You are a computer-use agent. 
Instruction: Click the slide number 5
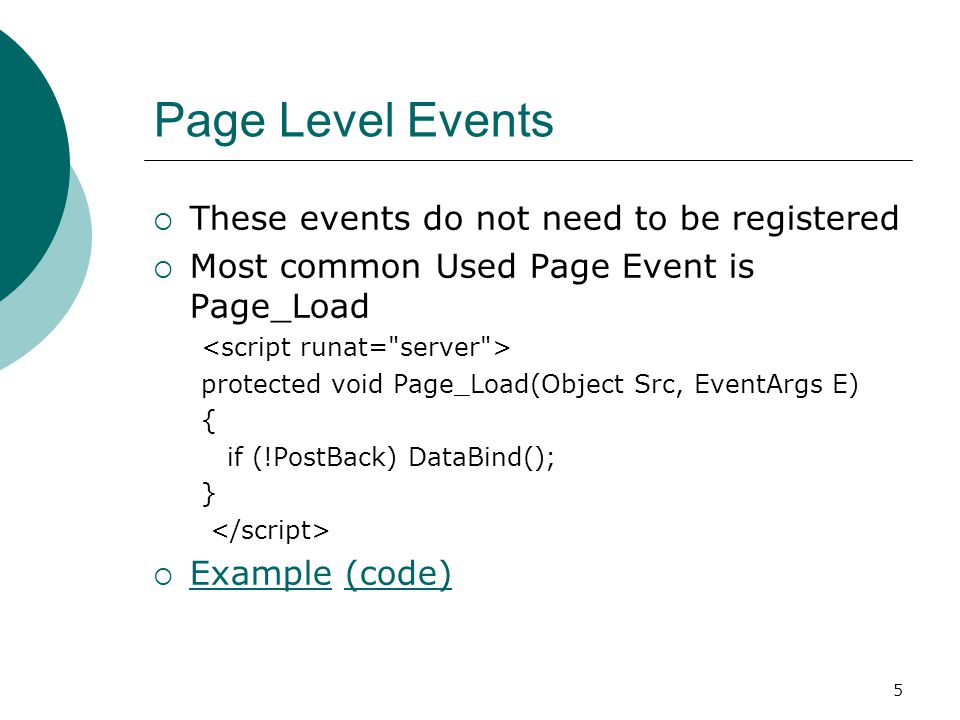[x=898, y=690]
